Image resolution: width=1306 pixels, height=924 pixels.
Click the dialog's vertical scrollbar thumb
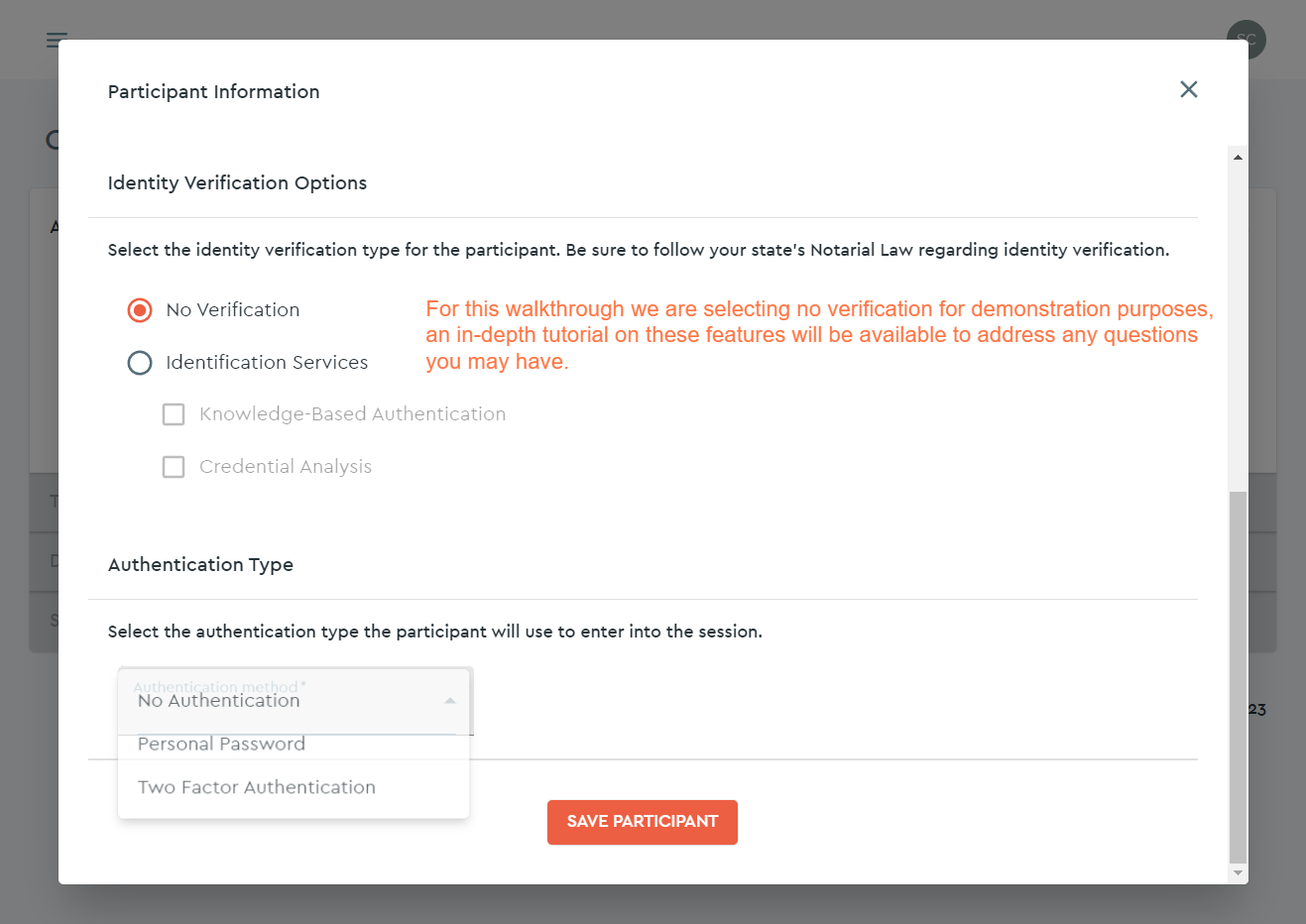click(1238, 677)
